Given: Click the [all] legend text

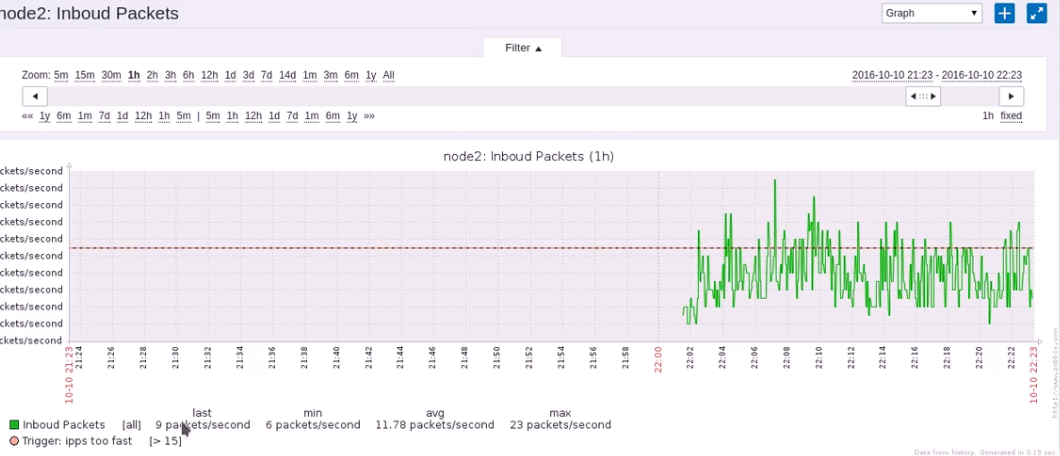Looking at the screenshot, I should pos(131,425).
